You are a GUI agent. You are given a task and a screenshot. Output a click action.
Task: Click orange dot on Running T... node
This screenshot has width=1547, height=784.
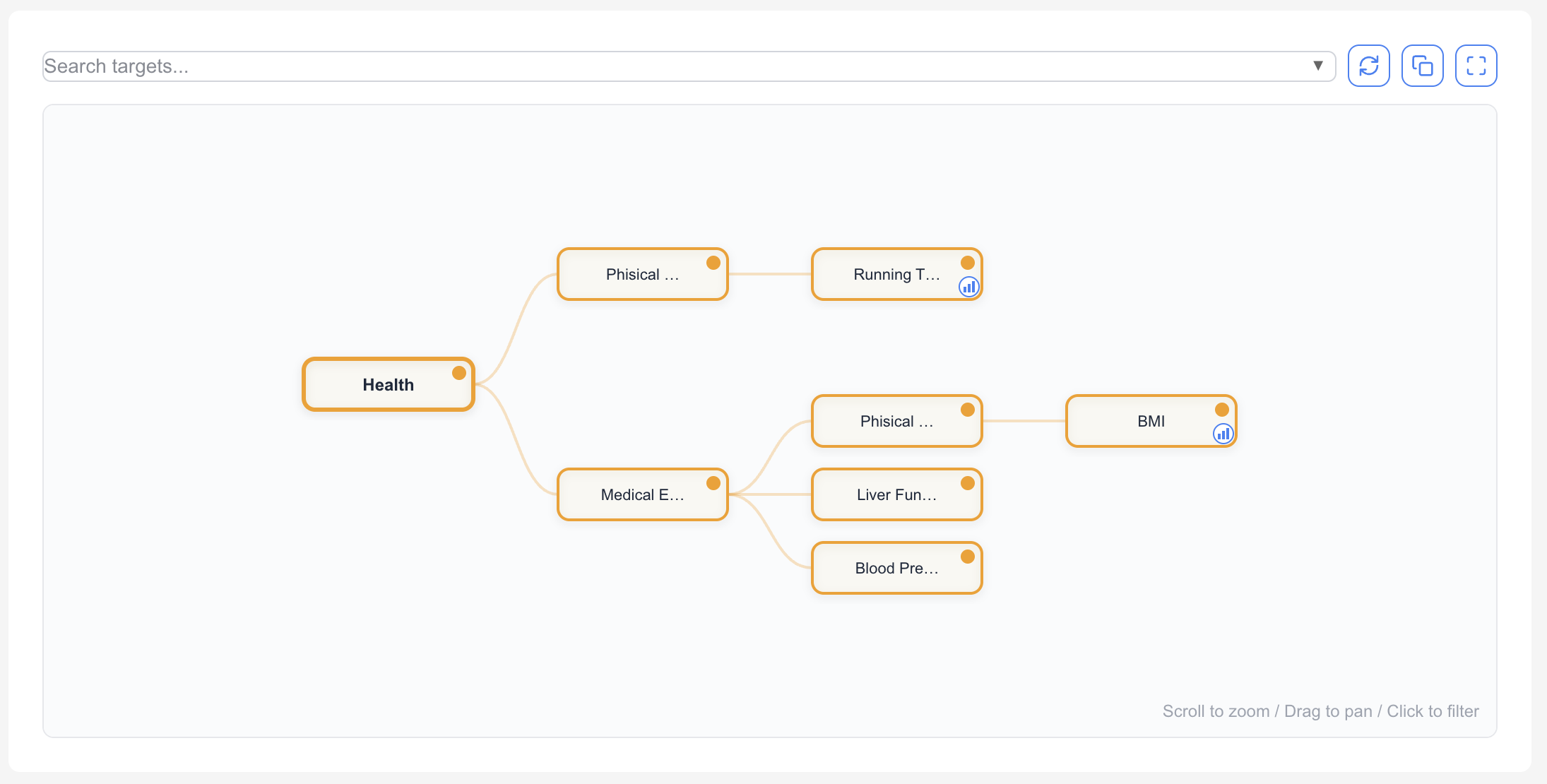(x=968, y=263)
